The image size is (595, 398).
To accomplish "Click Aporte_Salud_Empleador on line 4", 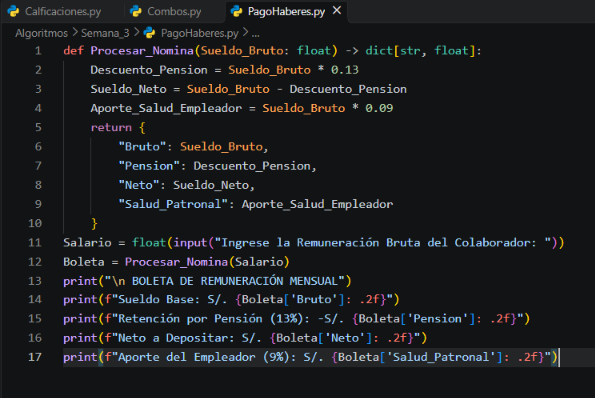I will 166,108.
